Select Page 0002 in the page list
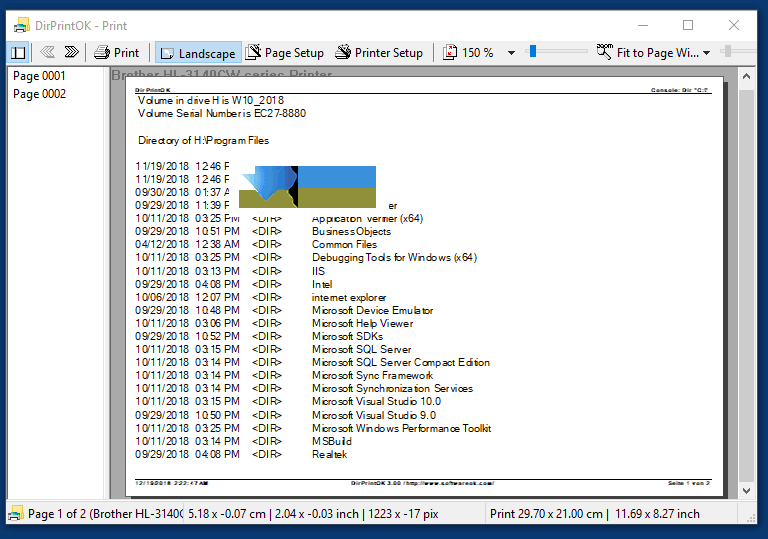The width and height of the screenshot is (768, 539). point(39,94)
